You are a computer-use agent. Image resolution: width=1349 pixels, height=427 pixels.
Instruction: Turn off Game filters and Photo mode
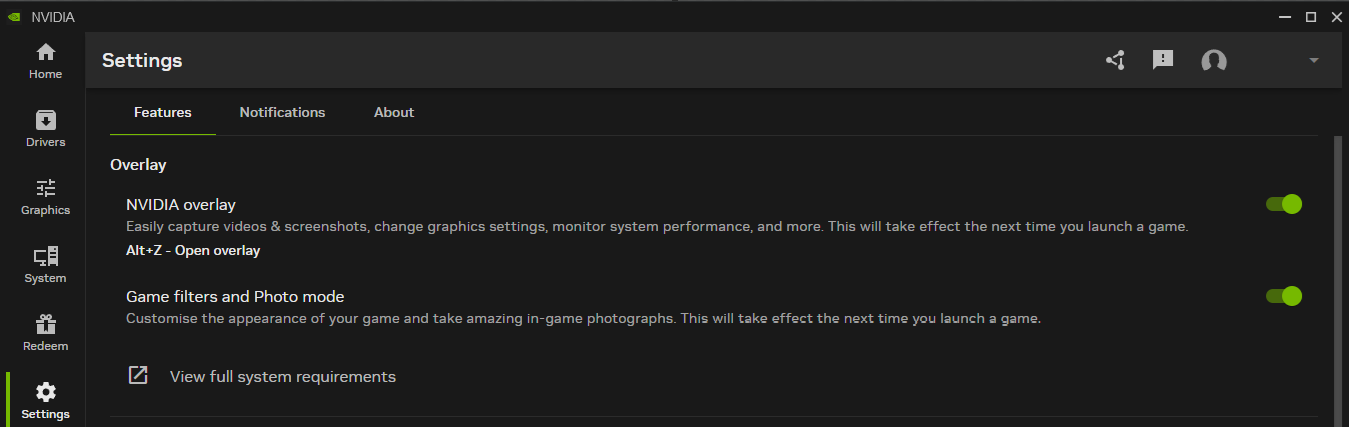1284,296
